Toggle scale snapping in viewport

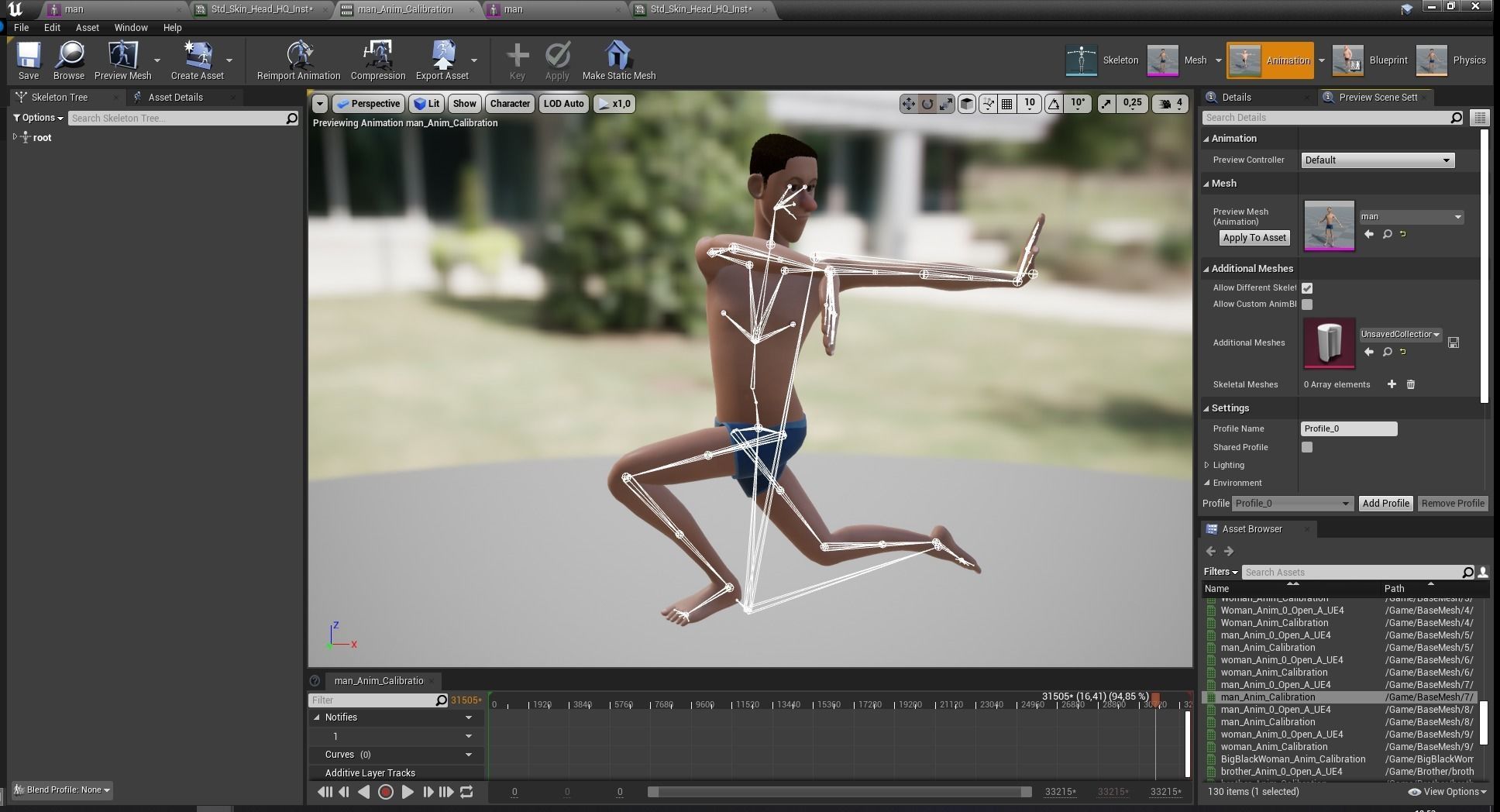tap(1106, 104)
